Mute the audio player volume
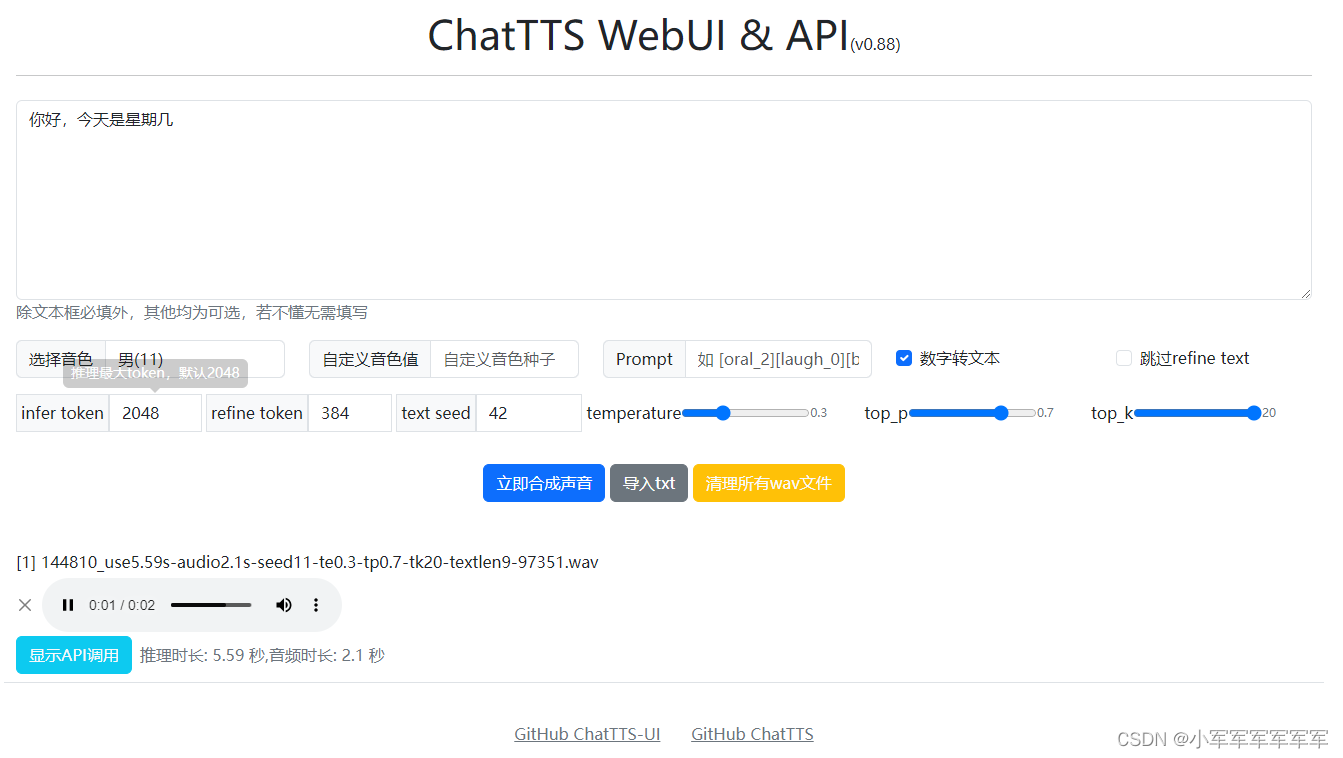The image size is (1343, 758). pyautogui.click(x=284, y=605)
